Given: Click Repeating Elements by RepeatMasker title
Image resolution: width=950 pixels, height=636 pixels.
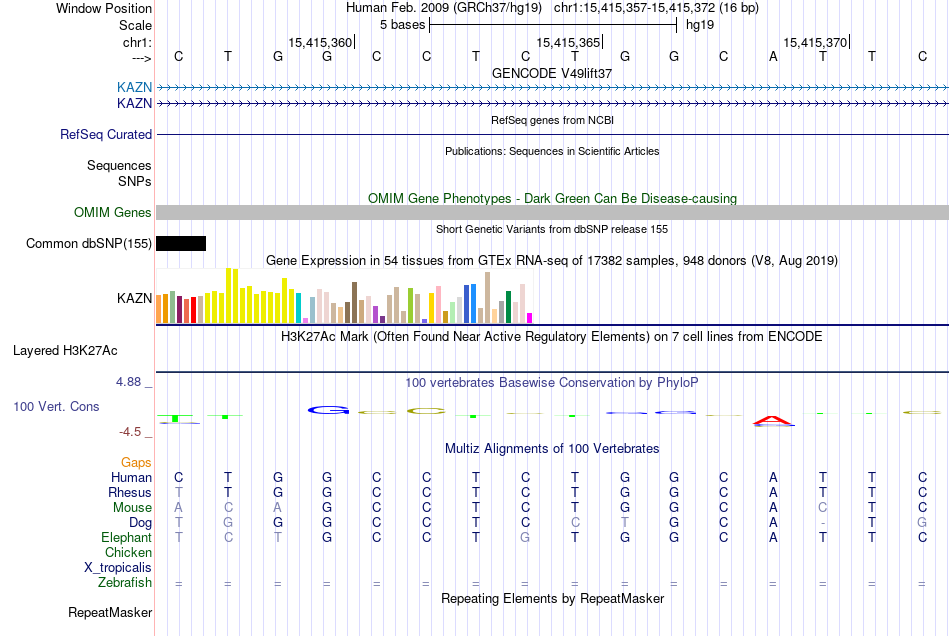Looking at the screenshot, I should pos(552,599).
